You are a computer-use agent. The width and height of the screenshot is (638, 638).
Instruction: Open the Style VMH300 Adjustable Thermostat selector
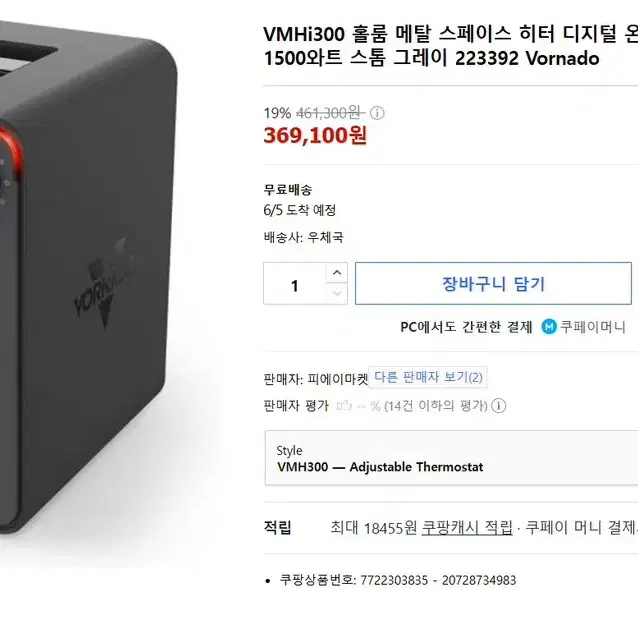(x=451, y=458)
